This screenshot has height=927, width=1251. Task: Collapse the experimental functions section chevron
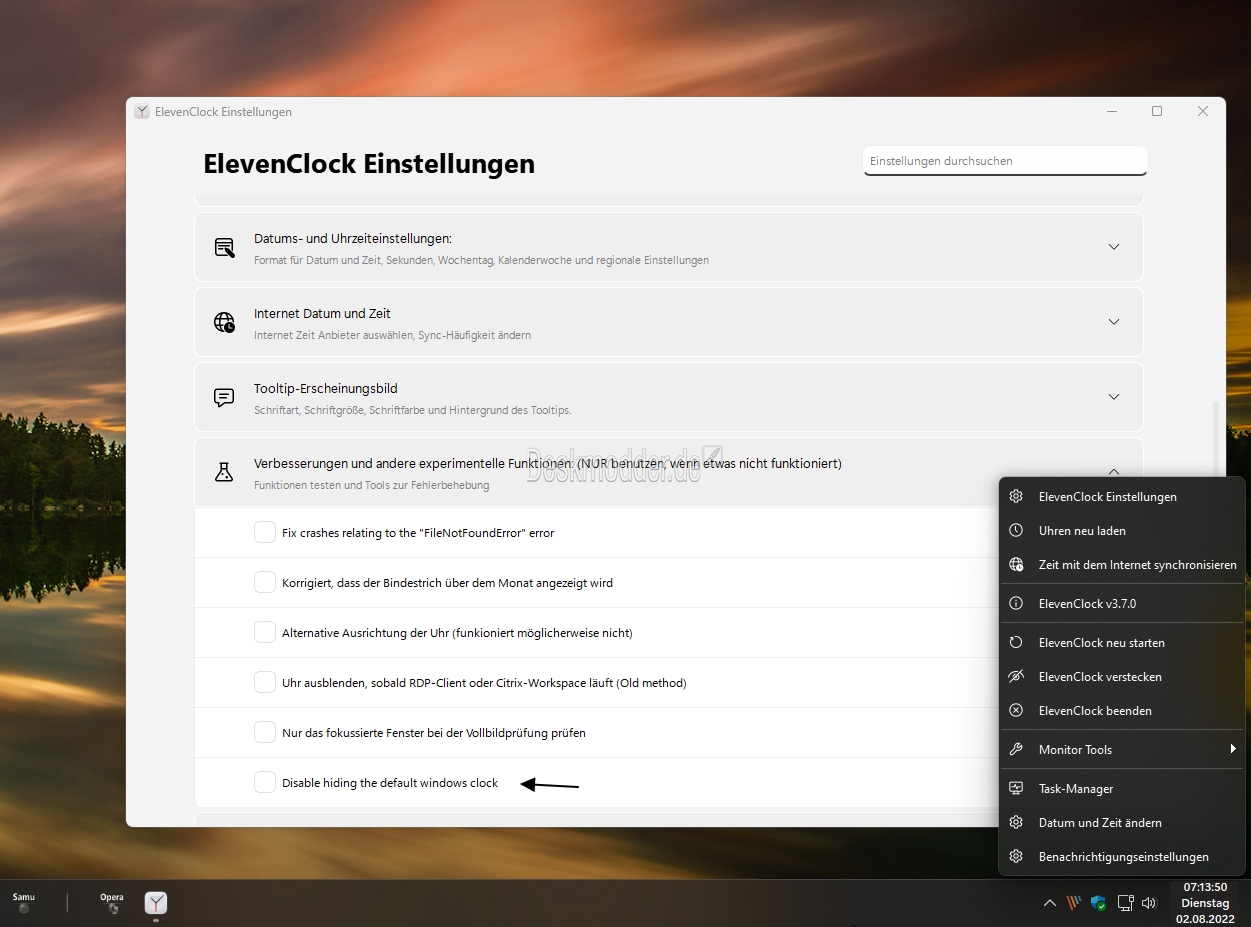(1114, 471)
